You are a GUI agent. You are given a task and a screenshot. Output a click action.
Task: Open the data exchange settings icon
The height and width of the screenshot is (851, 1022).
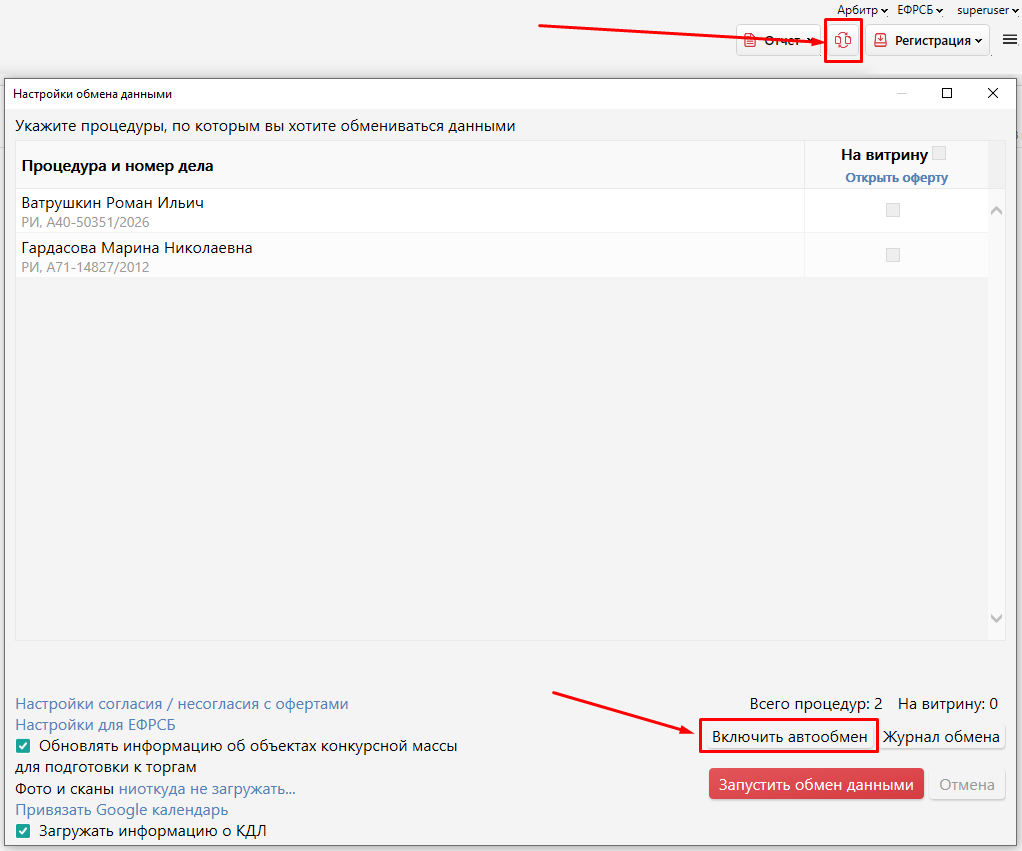point(843,40)
